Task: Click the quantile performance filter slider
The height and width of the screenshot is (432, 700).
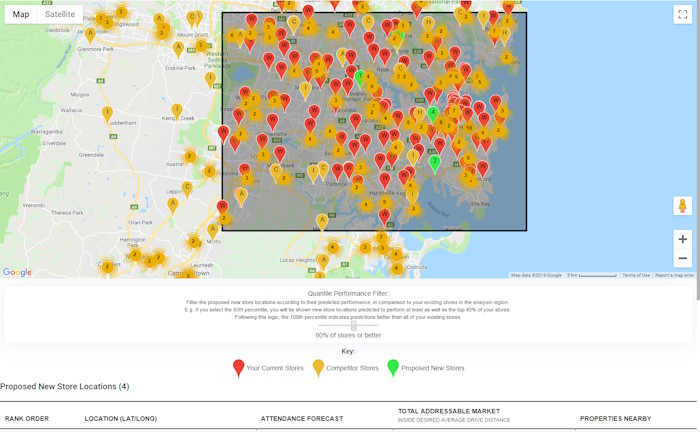Action: tap(353, 325)
